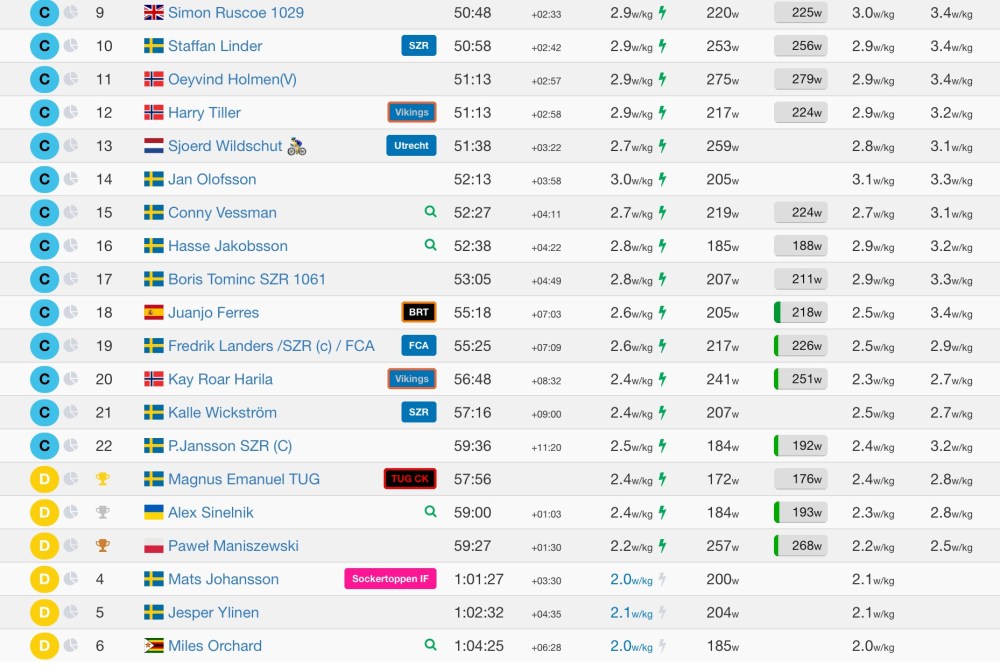This screenshot has height=667, width=1000.
Task: Select the BRT team badge for Juanjo Ferres
Action: click(419, 312)
